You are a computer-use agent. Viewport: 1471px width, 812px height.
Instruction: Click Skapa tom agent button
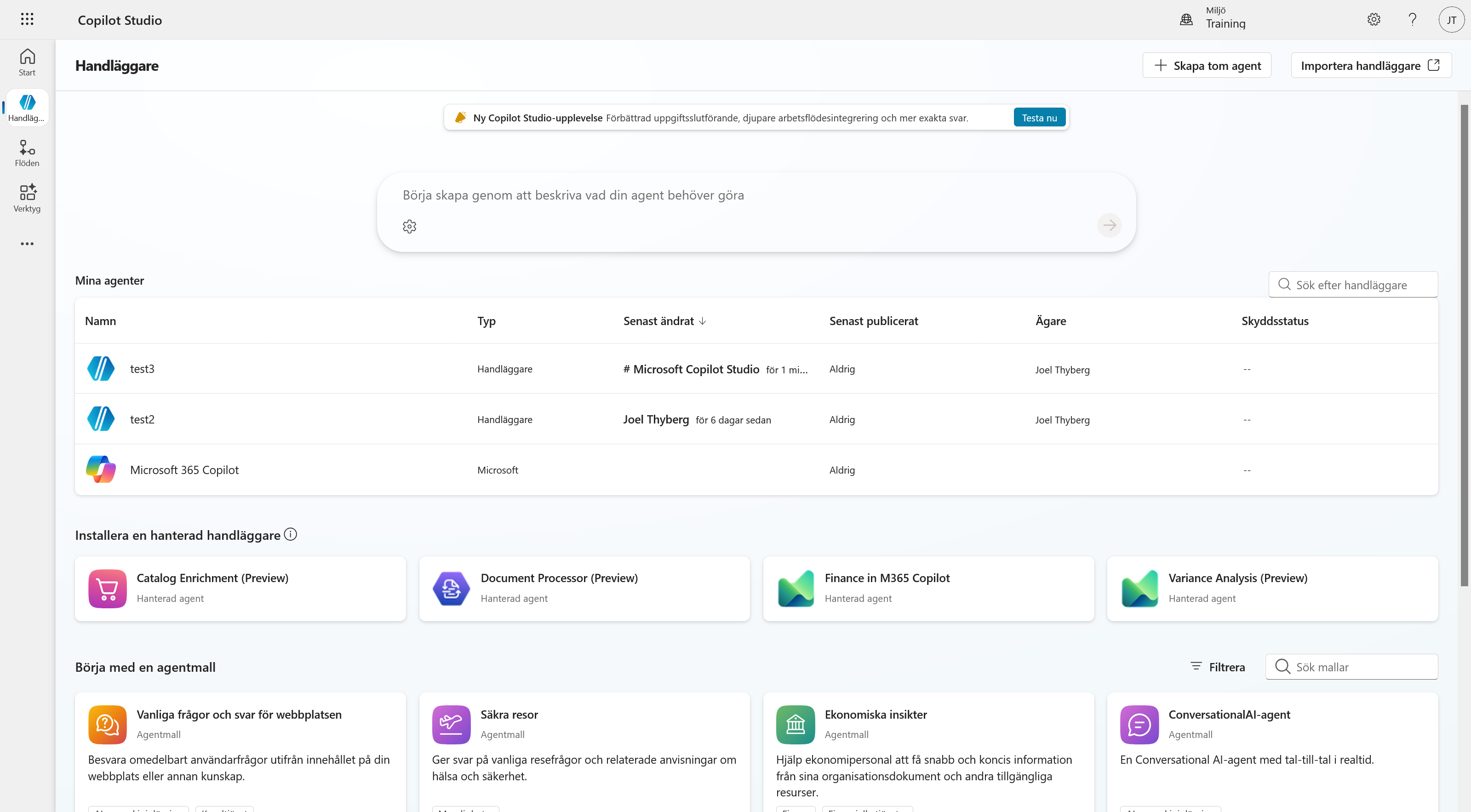pos(1207,65)
